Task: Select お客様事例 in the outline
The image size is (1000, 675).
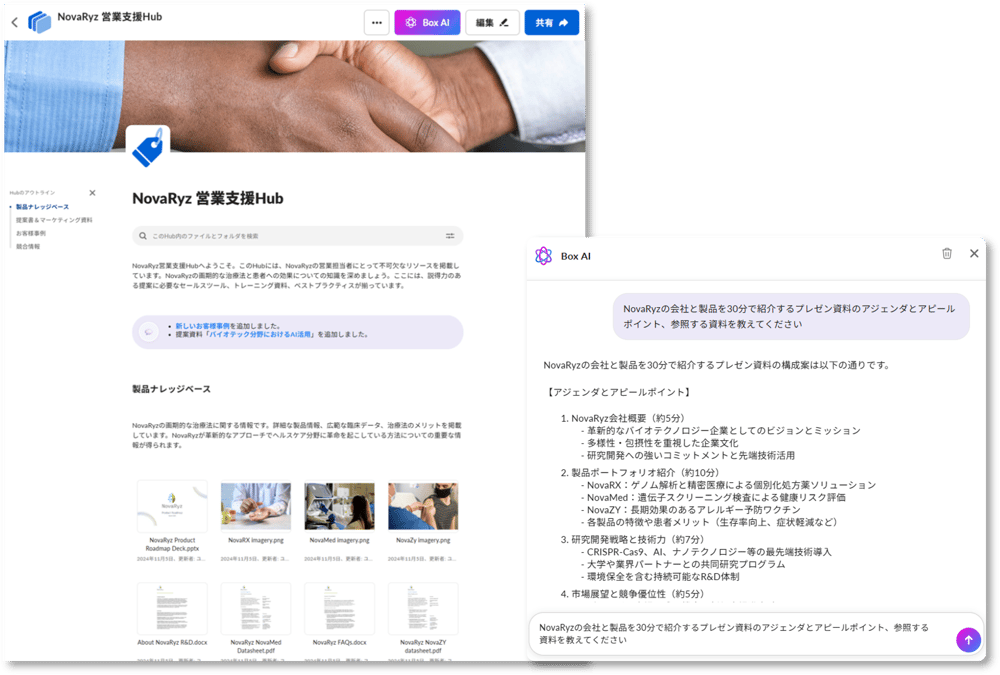Action: point(29,233)
